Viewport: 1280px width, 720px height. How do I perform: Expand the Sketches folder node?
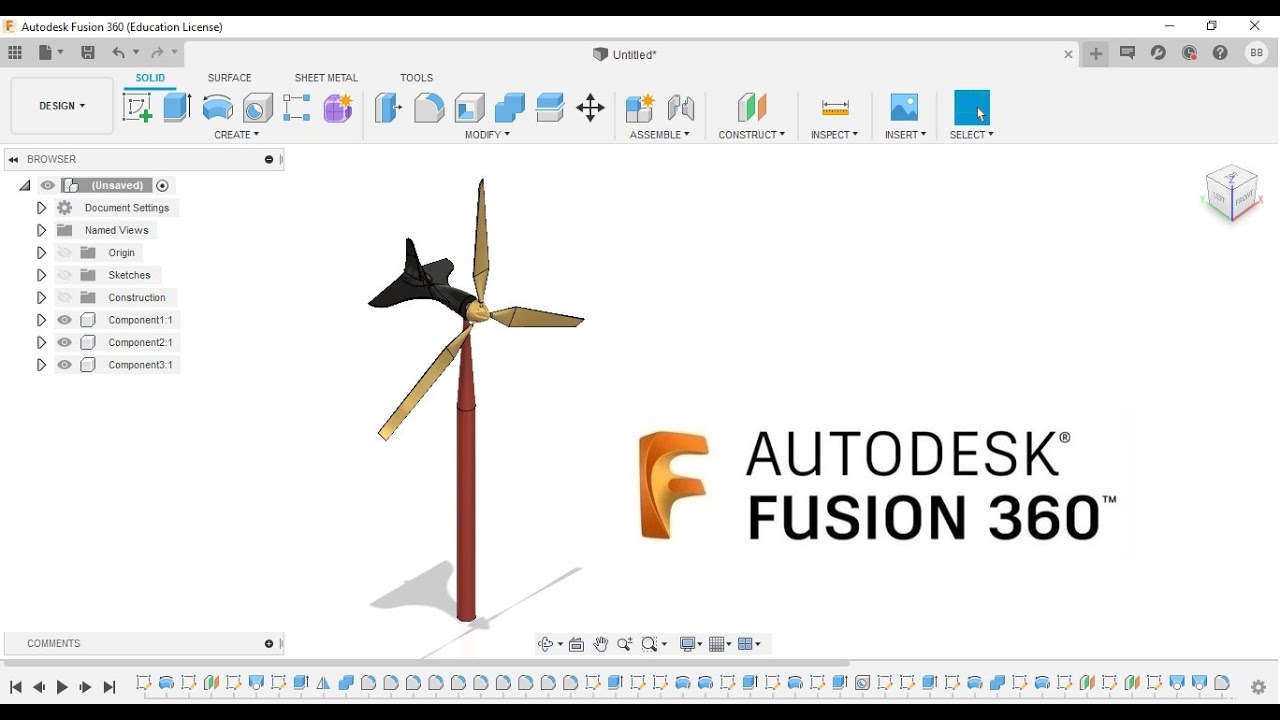(41, 275)
